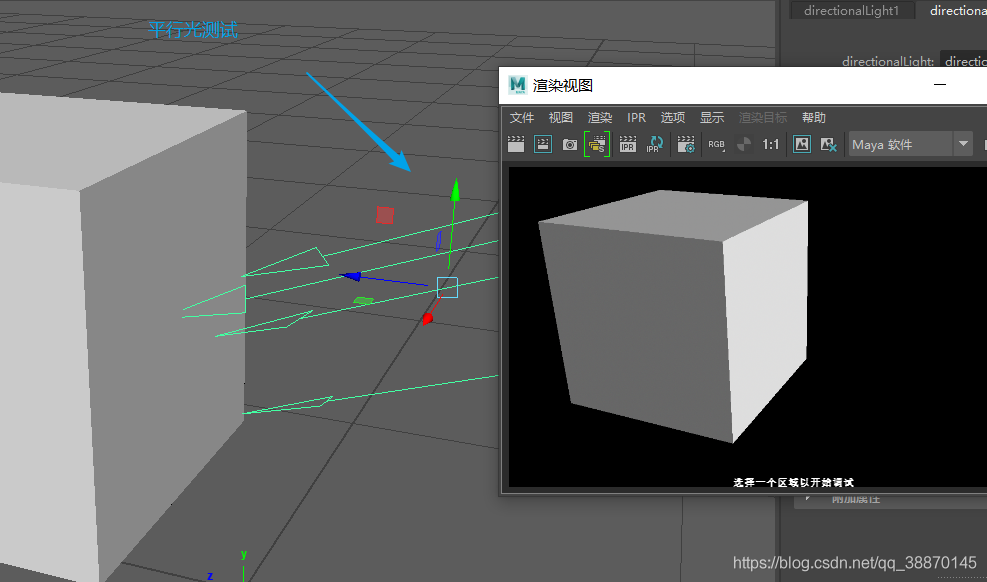Click the blue Z-axis move arrow
This screenshot has width=987, height=582.
pos(350,276)
